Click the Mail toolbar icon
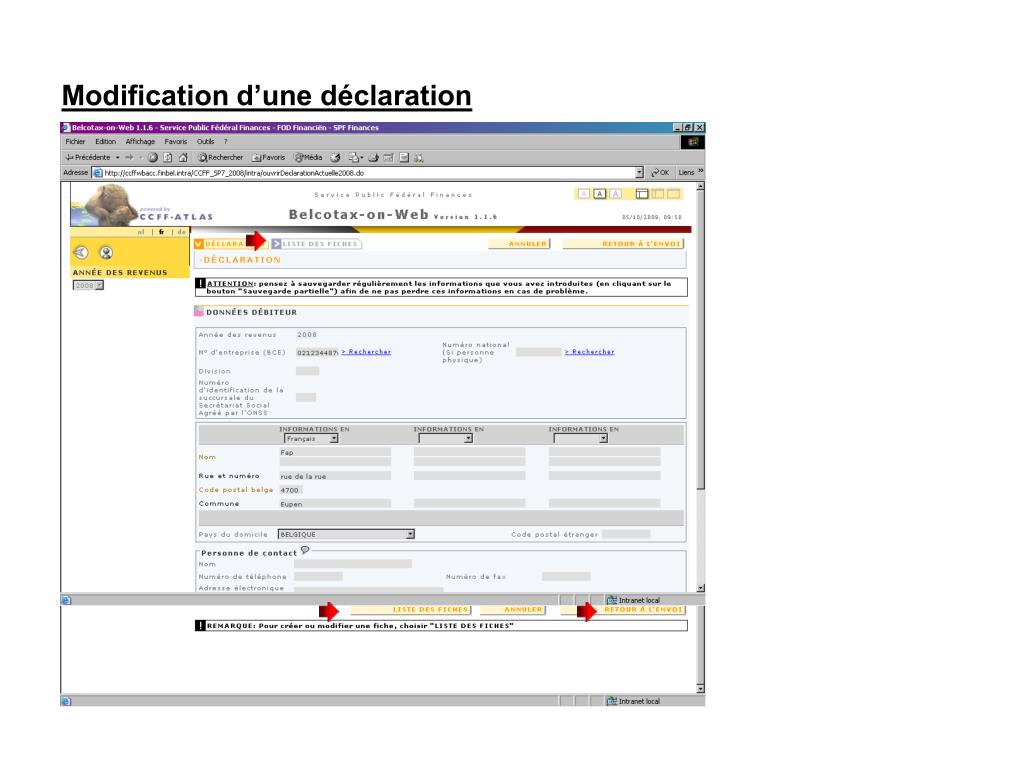The height and width of the screenshot is (768, 1024). click(x=355, y=157)
